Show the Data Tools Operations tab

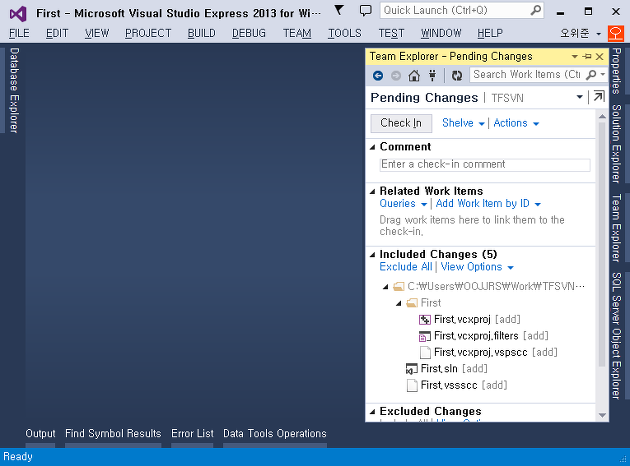click(275, 433)
